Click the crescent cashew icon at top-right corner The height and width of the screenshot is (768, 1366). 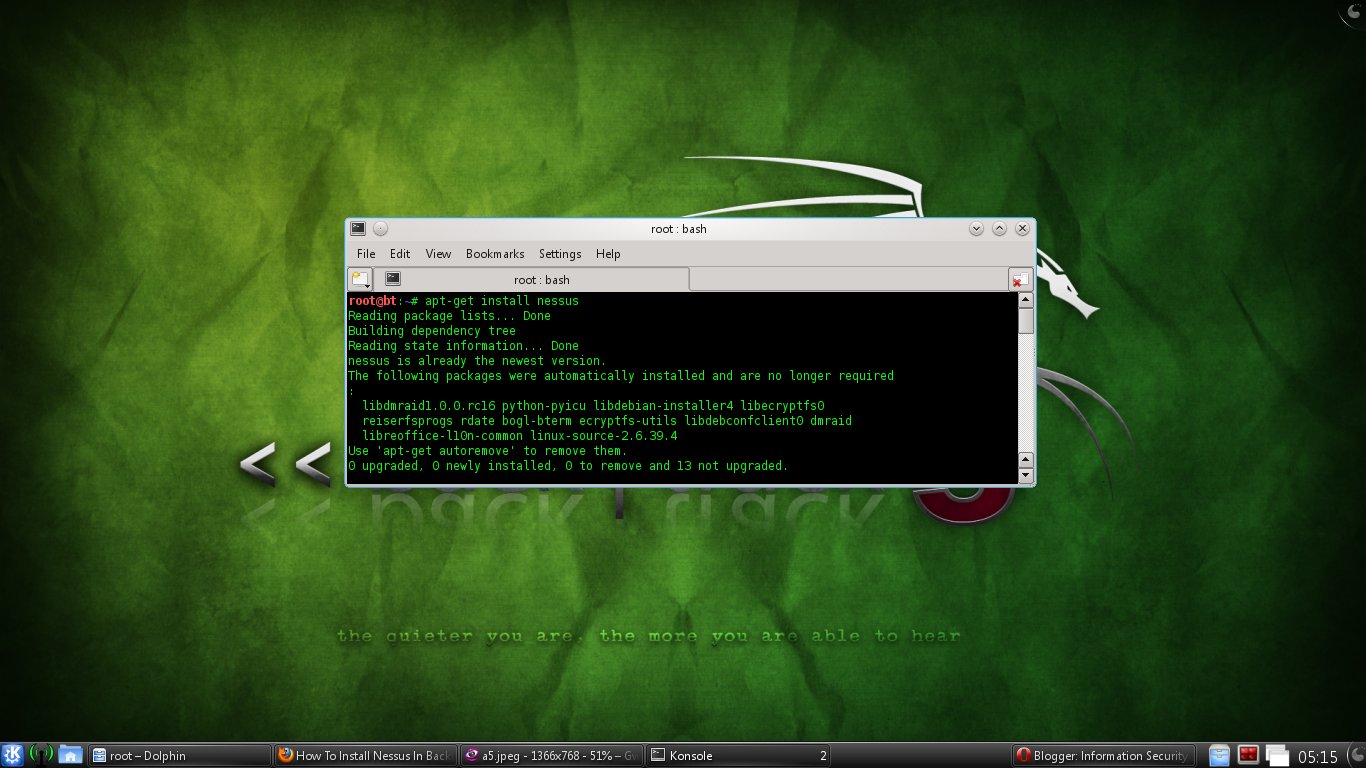[1353, 12]
